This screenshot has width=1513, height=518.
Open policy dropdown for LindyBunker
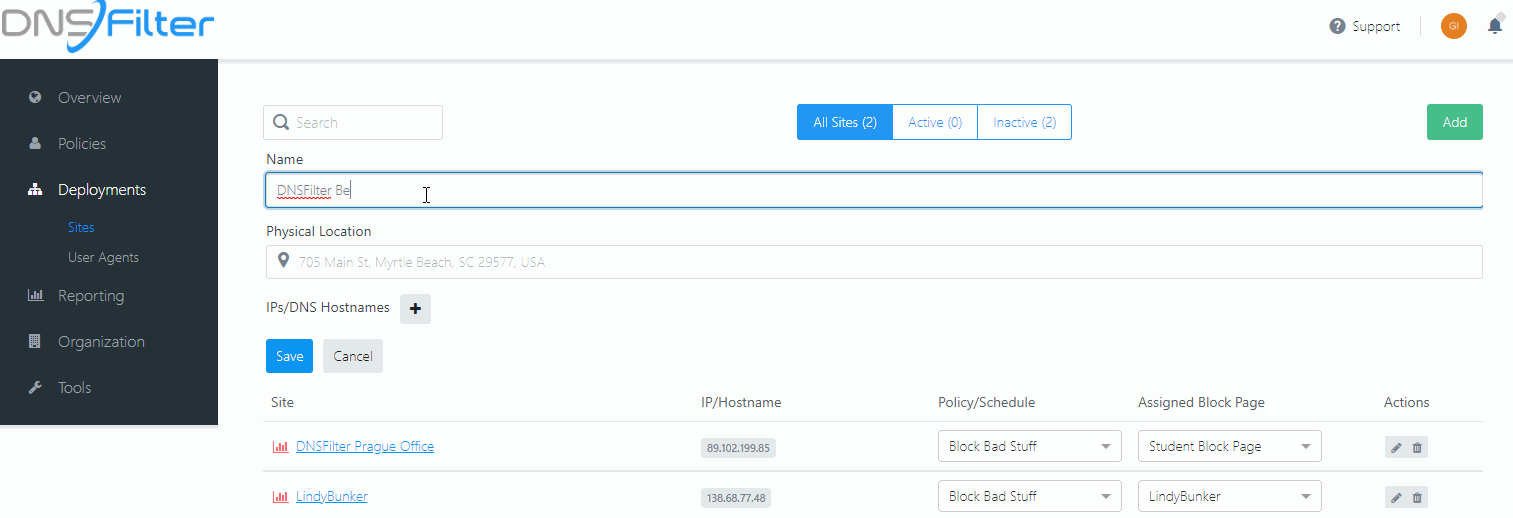pos(1030,496)
